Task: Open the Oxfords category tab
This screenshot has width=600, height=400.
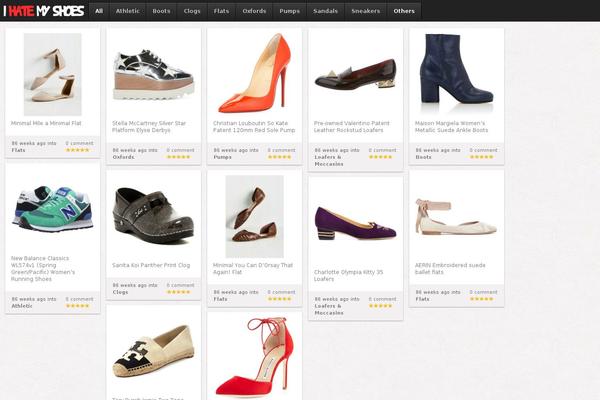Action: coord(254,11)
